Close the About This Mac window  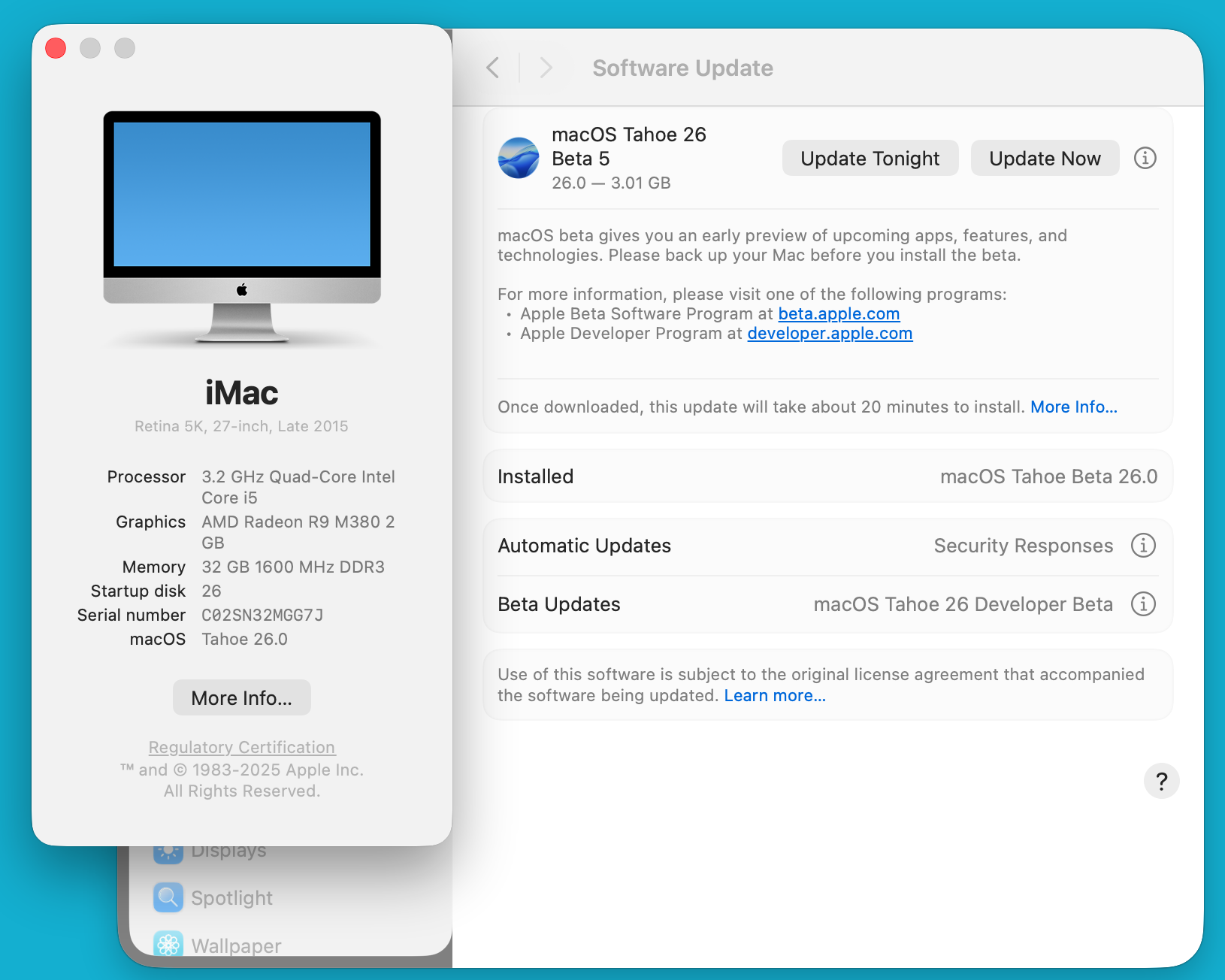tap(56, 48)
